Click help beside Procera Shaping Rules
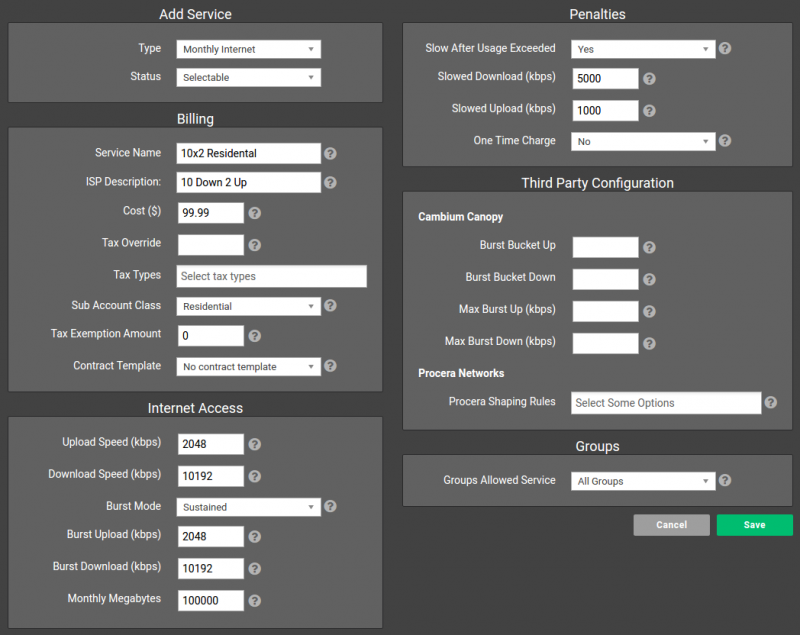Viewport: 800px width, 635px height. (x=769, y=402)
